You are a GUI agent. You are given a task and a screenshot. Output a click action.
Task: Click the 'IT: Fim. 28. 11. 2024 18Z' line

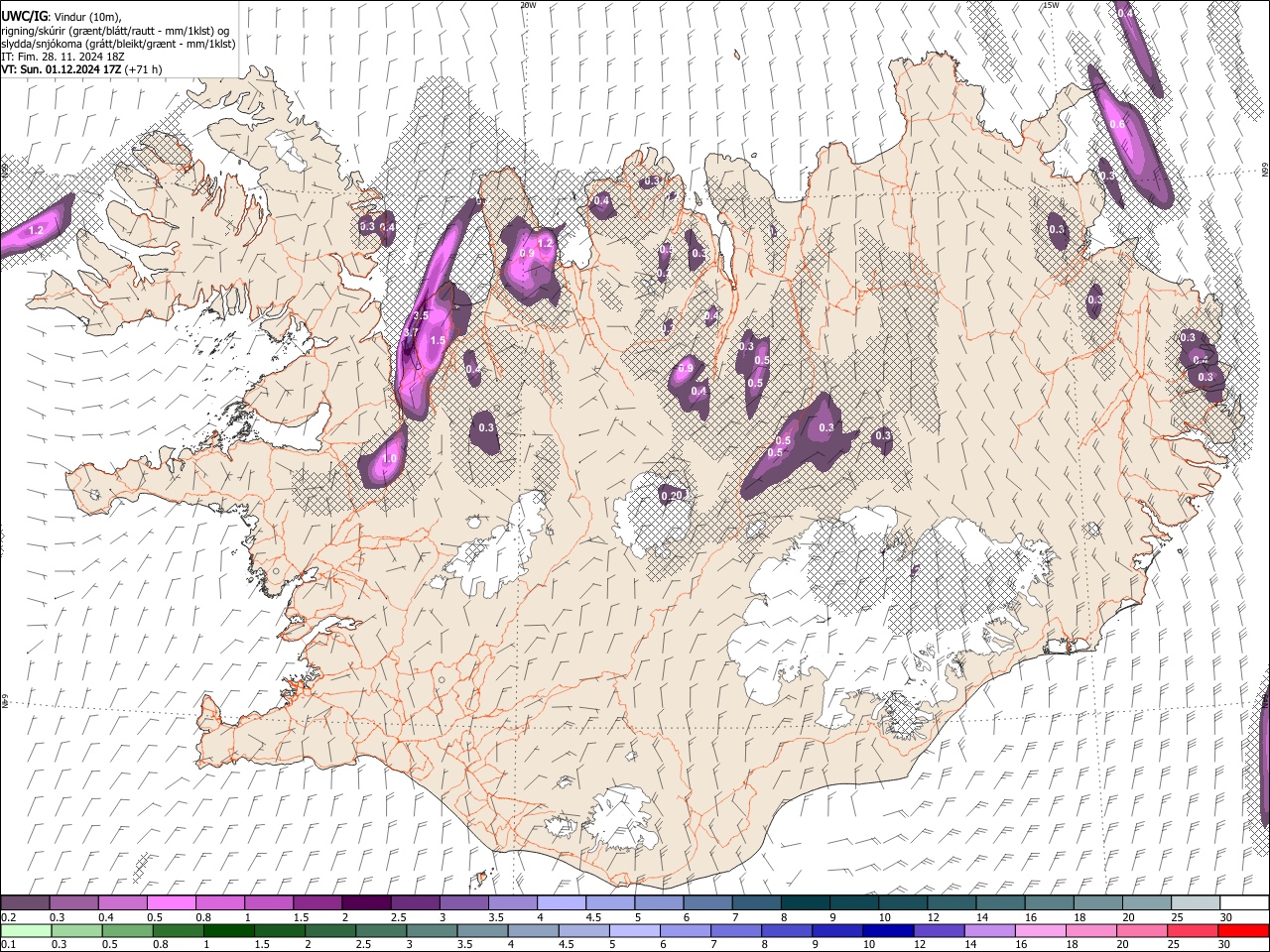(x=63, y=57)
